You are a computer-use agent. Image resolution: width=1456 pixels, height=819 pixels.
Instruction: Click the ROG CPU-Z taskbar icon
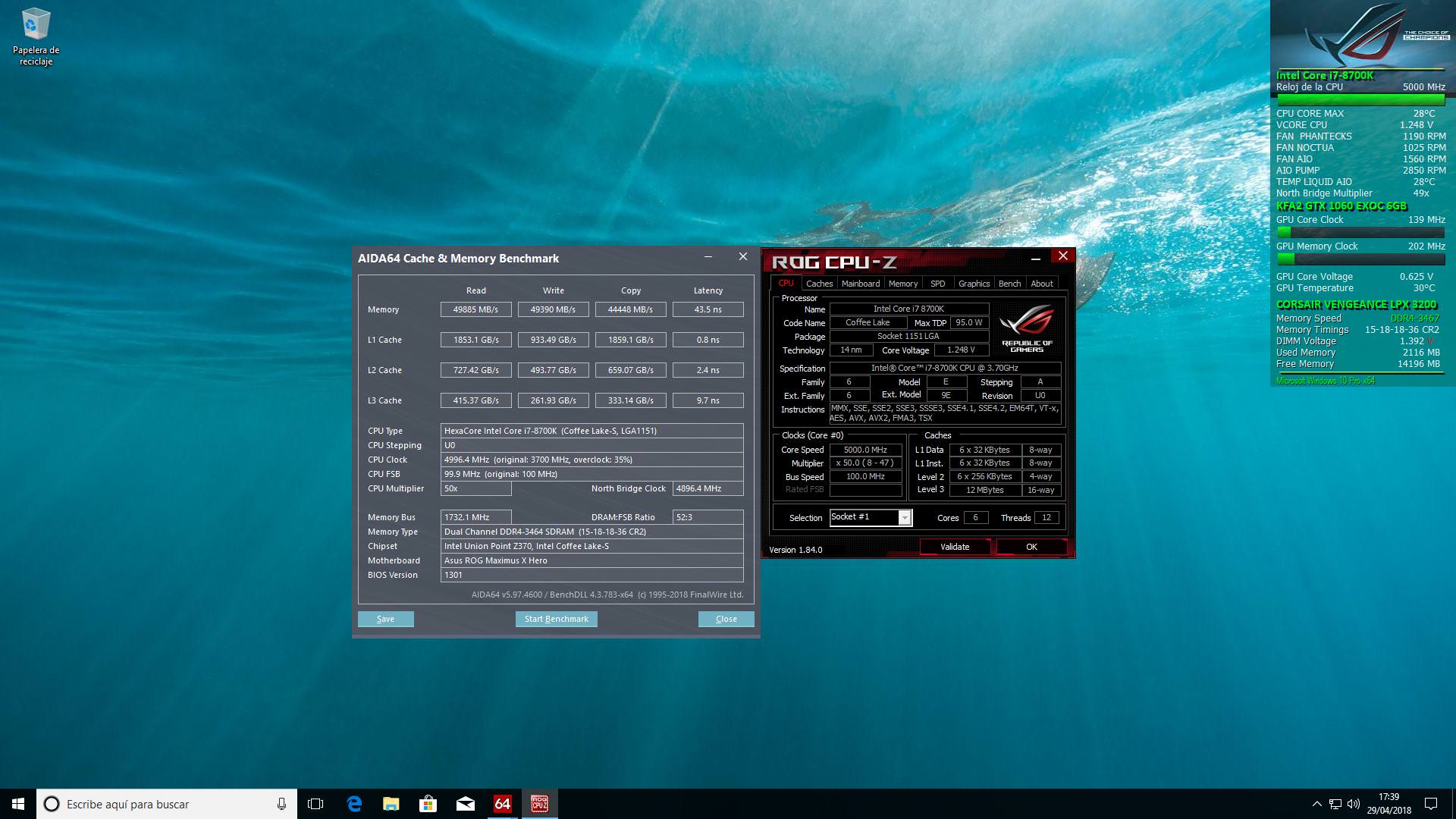[x=539, y=804]
